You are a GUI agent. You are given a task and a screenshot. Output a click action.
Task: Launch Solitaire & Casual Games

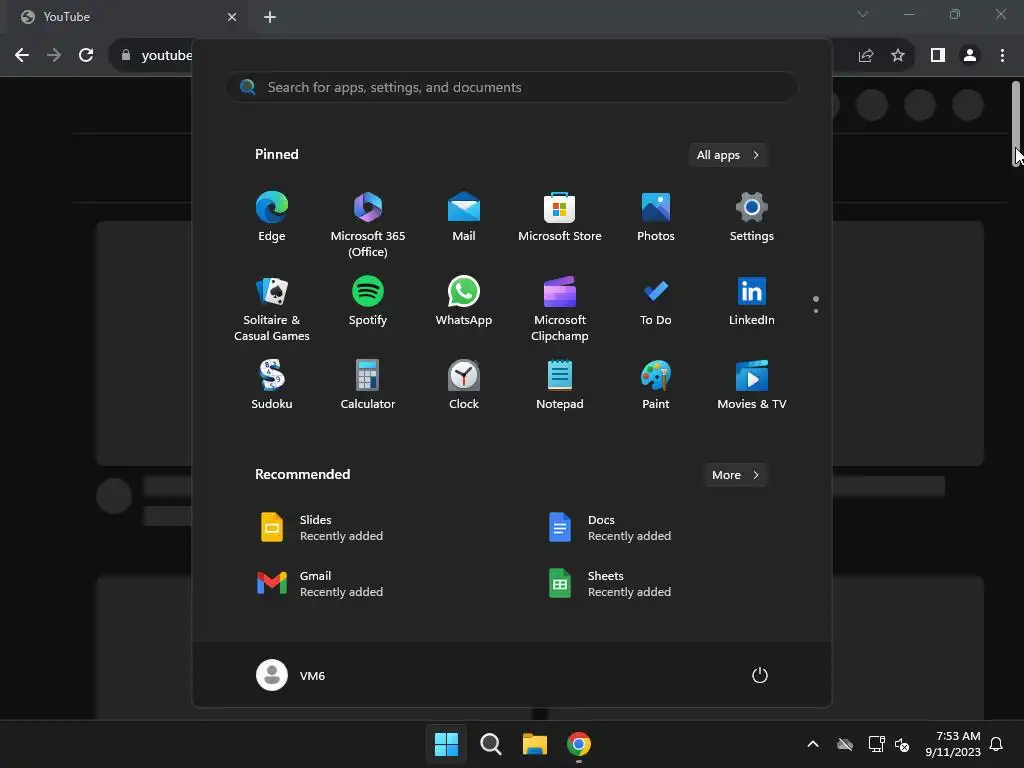point(272,308)
